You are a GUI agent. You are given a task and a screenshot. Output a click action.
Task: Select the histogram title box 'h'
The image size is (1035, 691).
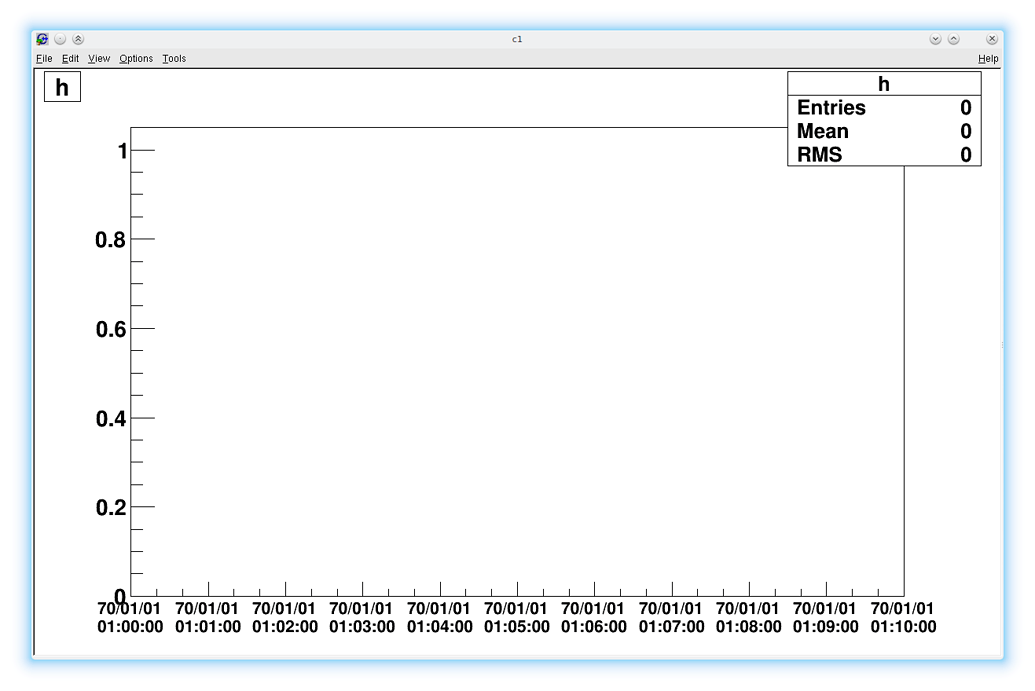[62, 87]
